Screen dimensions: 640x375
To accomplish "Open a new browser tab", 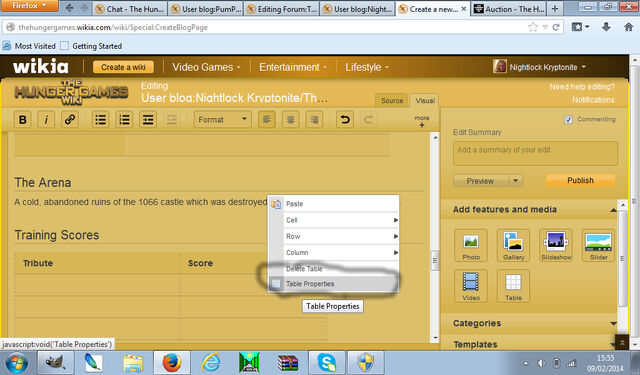I will (x=554, y=9).
